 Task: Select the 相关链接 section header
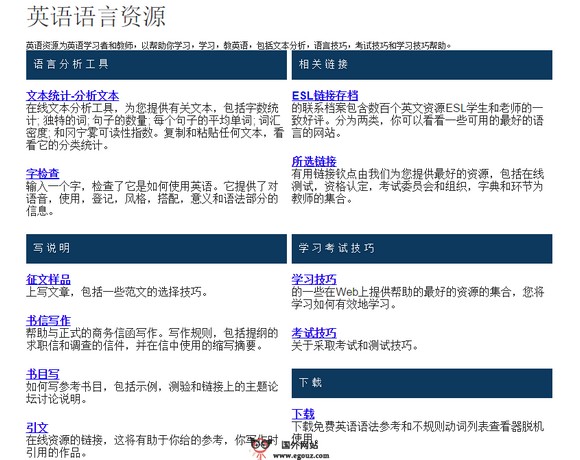422,65
